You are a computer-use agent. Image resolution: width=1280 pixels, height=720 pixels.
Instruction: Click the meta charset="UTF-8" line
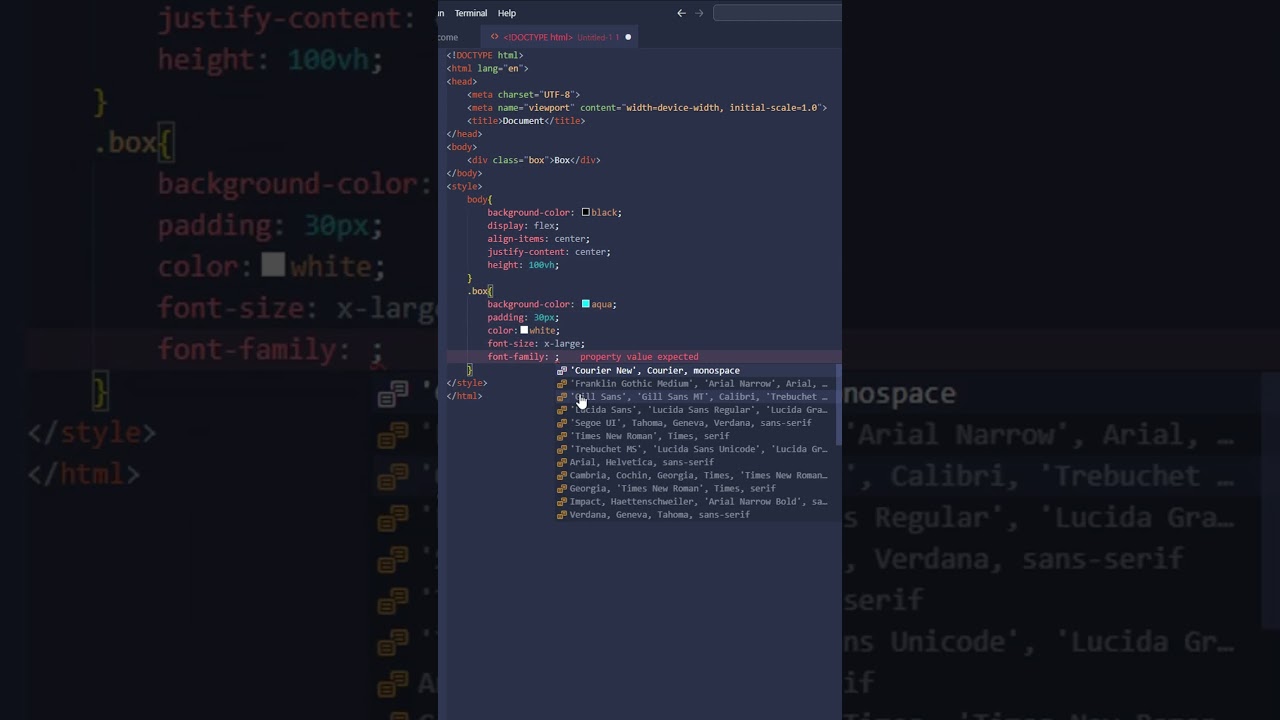coord(523,95)
